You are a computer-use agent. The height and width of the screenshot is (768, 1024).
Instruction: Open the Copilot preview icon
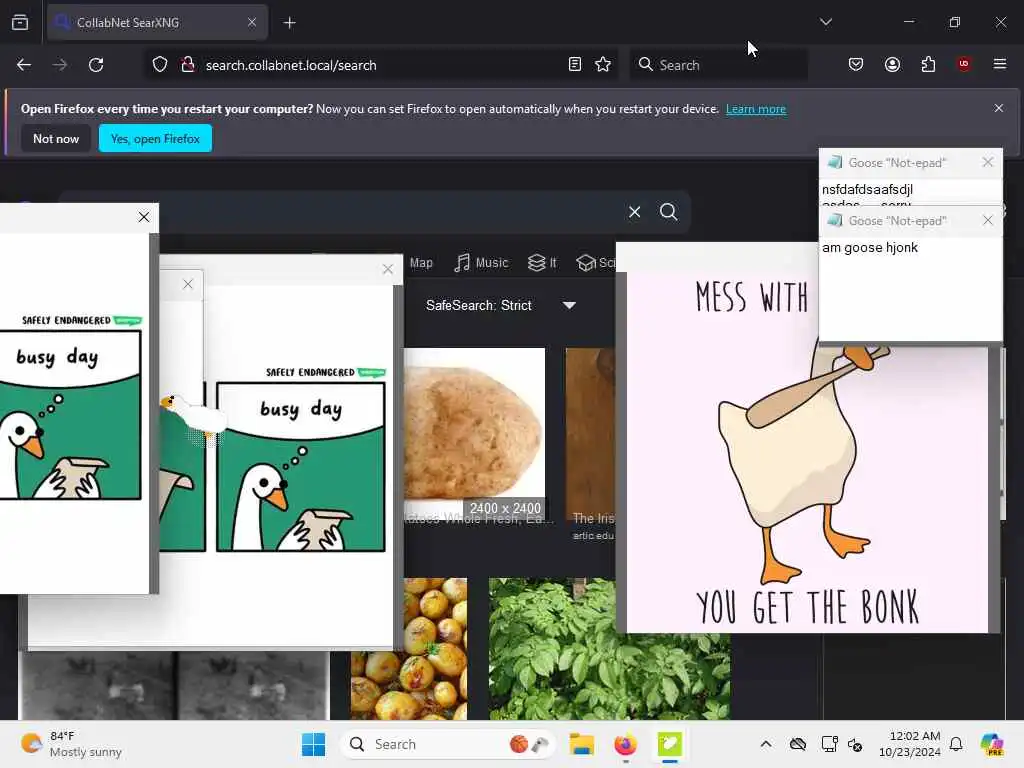tap(992, 744)
